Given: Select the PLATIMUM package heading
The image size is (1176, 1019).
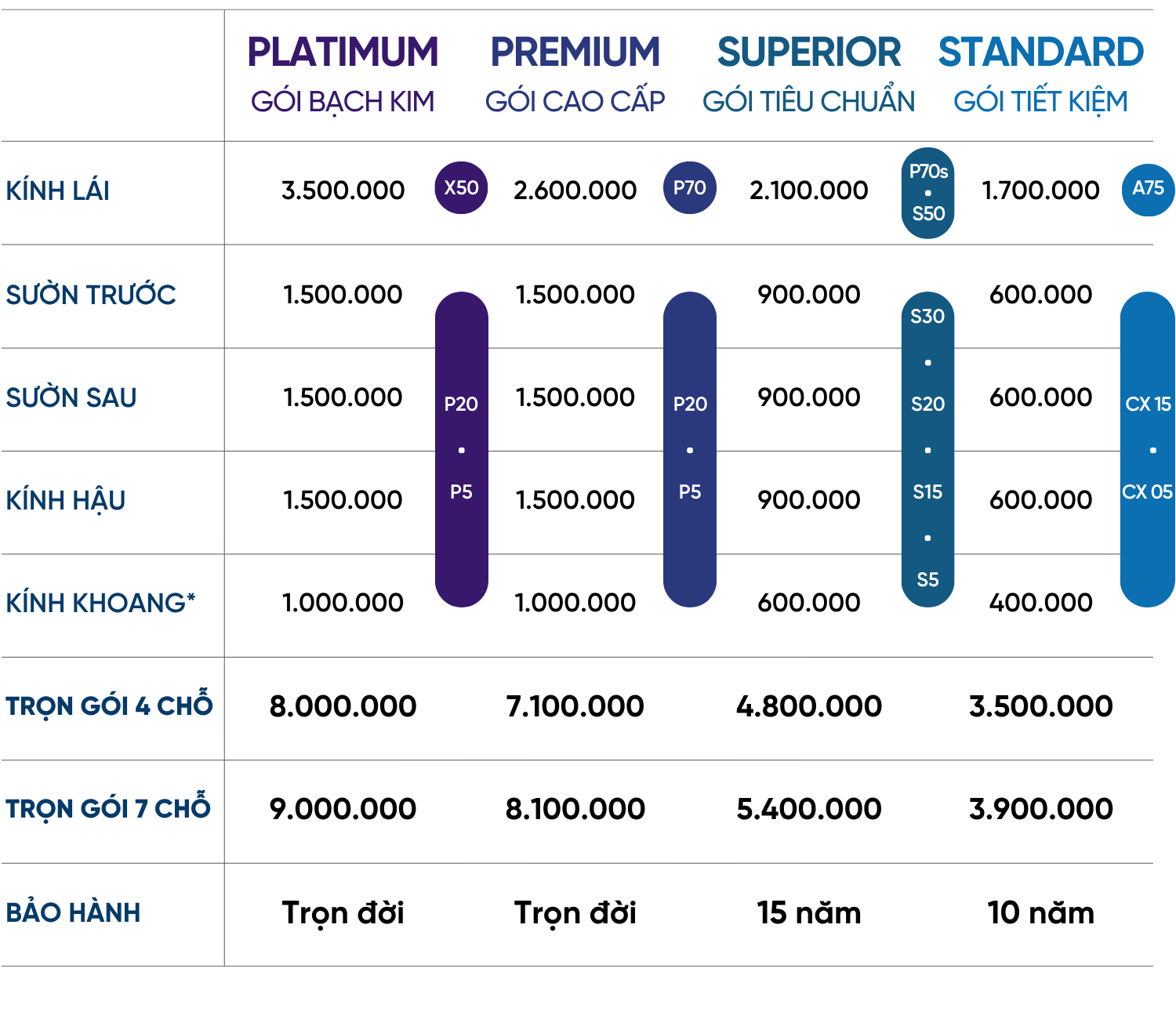Looking at the screenshot, I should 343,53.
